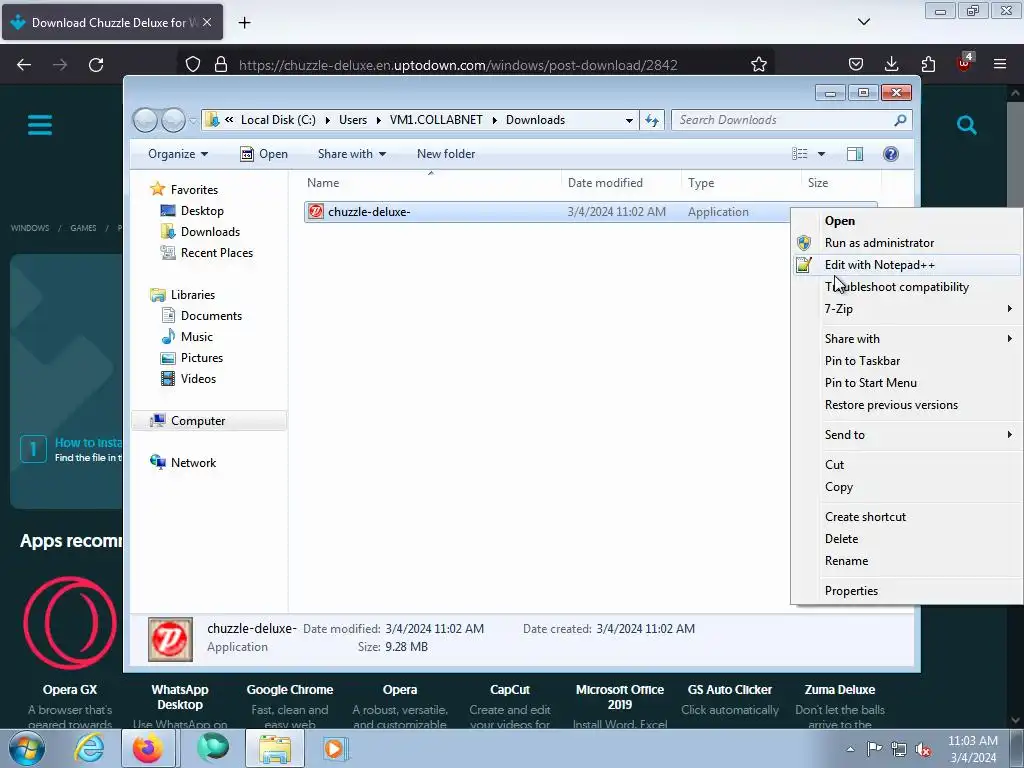
Task: Sort by Date modified column
Action: click(x=620, y=183)
